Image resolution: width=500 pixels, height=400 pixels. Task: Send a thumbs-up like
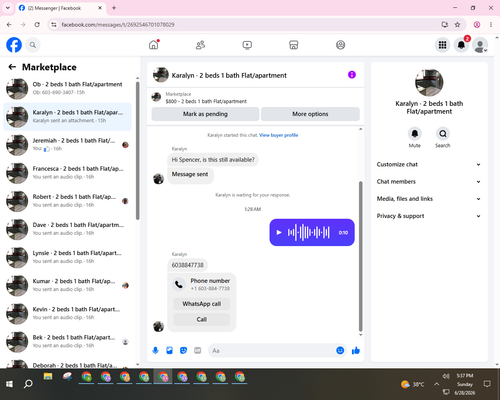click(x=356, y=350)
